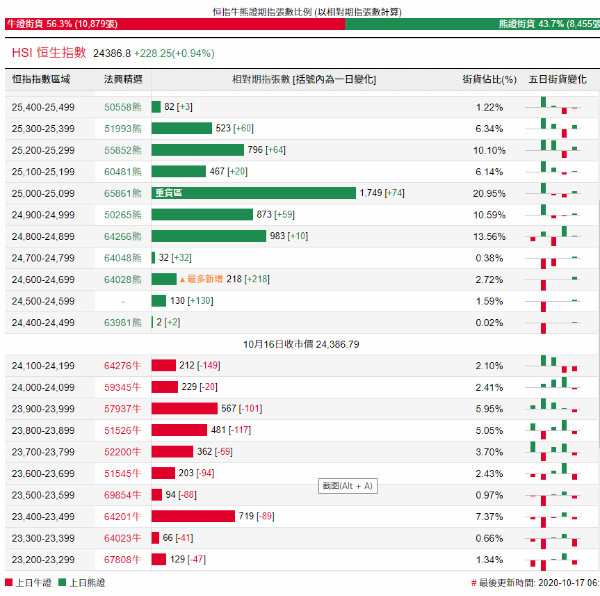Click the 相對期指張數 column header
The width and height of the screenshot is (600, 596).
tap(304, 79)
